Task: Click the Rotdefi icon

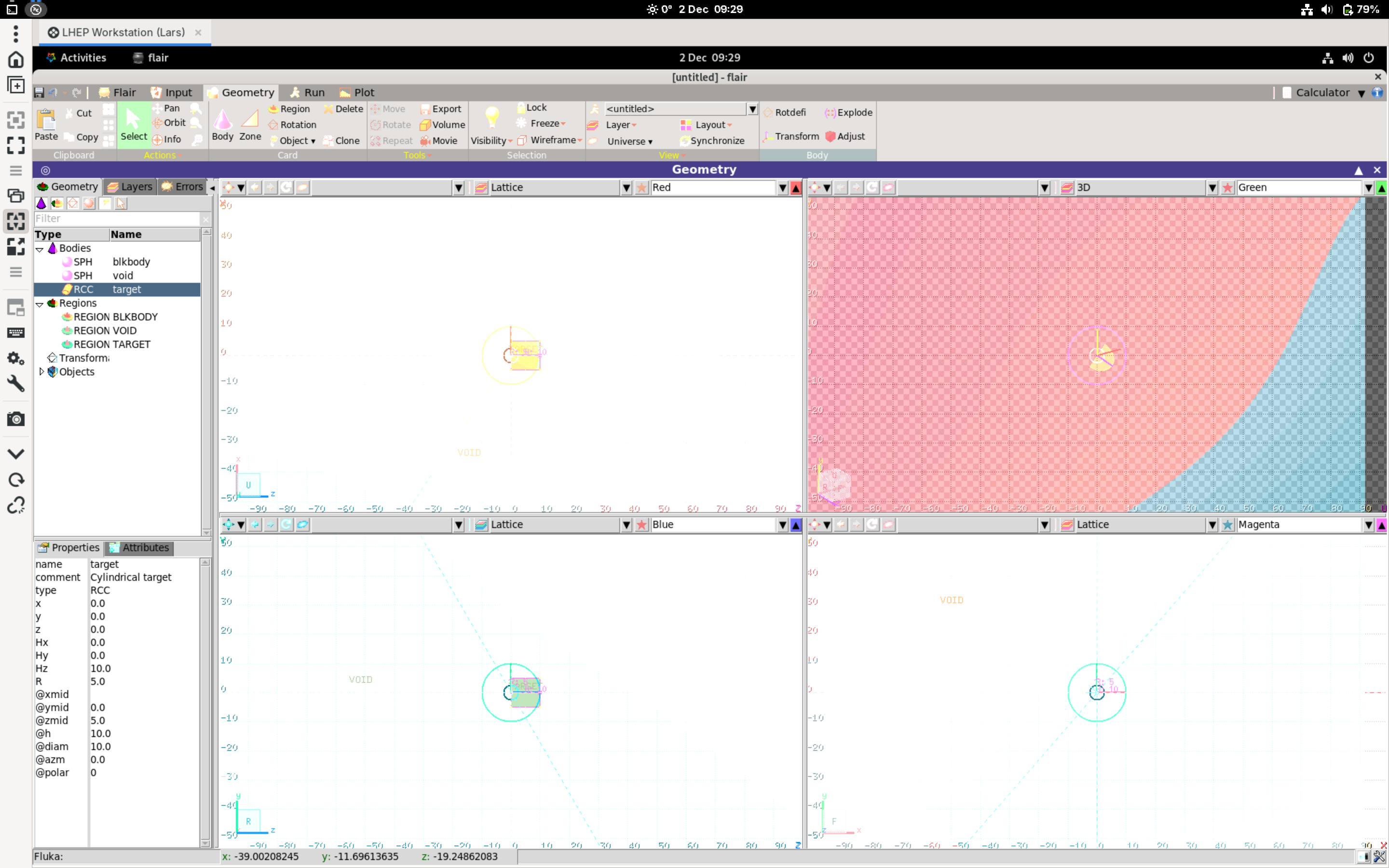Action: click(786, 112)
